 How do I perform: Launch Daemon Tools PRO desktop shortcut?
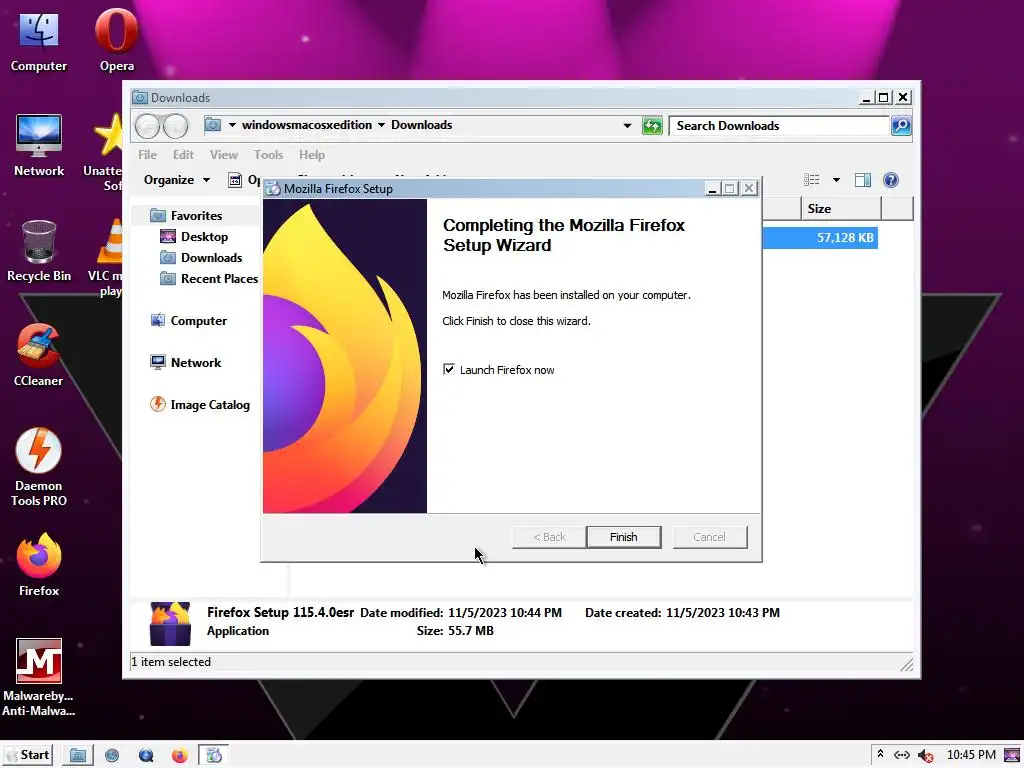[x=39, y=468]
